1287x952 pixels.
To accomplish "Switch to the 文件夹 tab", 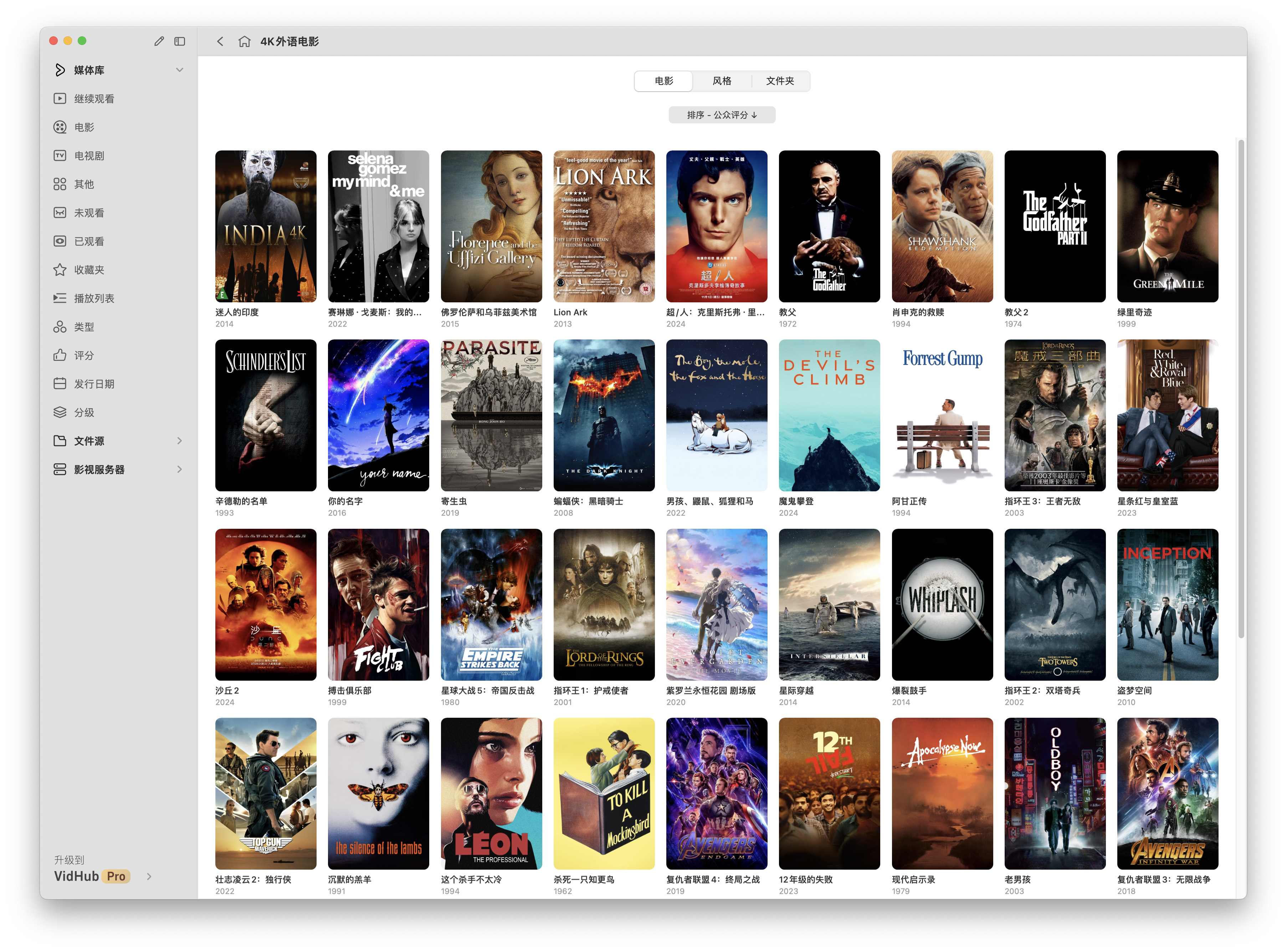I will click(779, 81).
